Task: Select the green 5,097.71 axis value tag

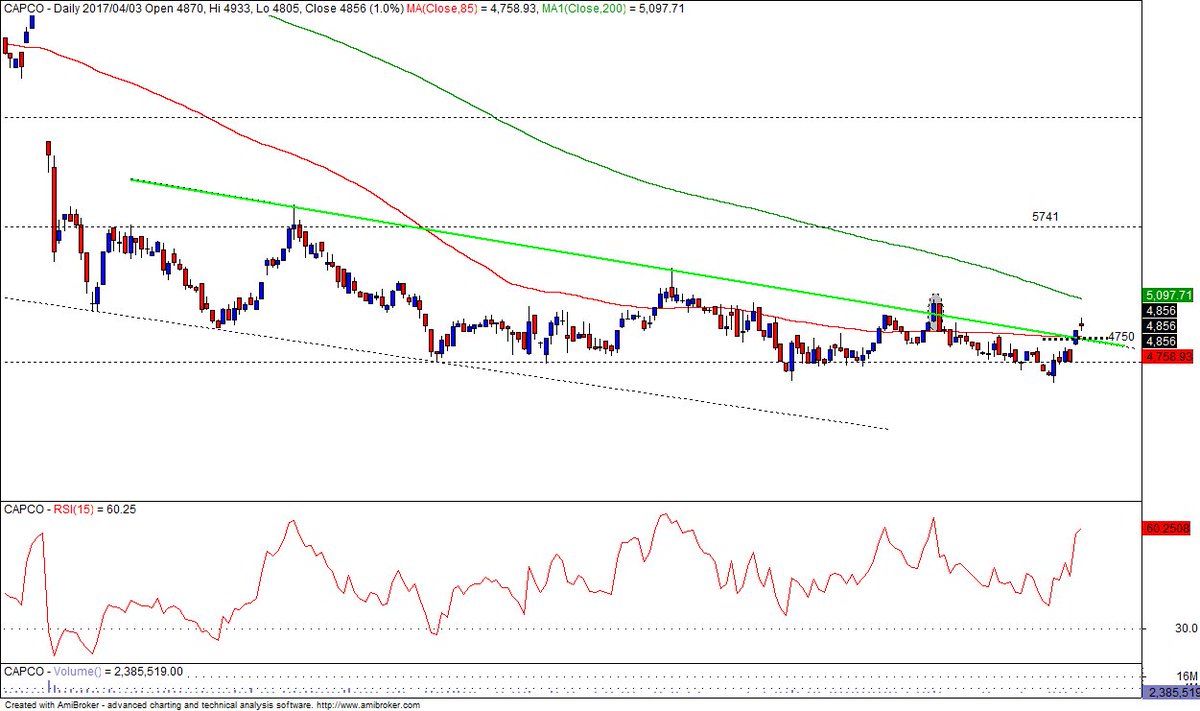Action: coord(1166,295)
